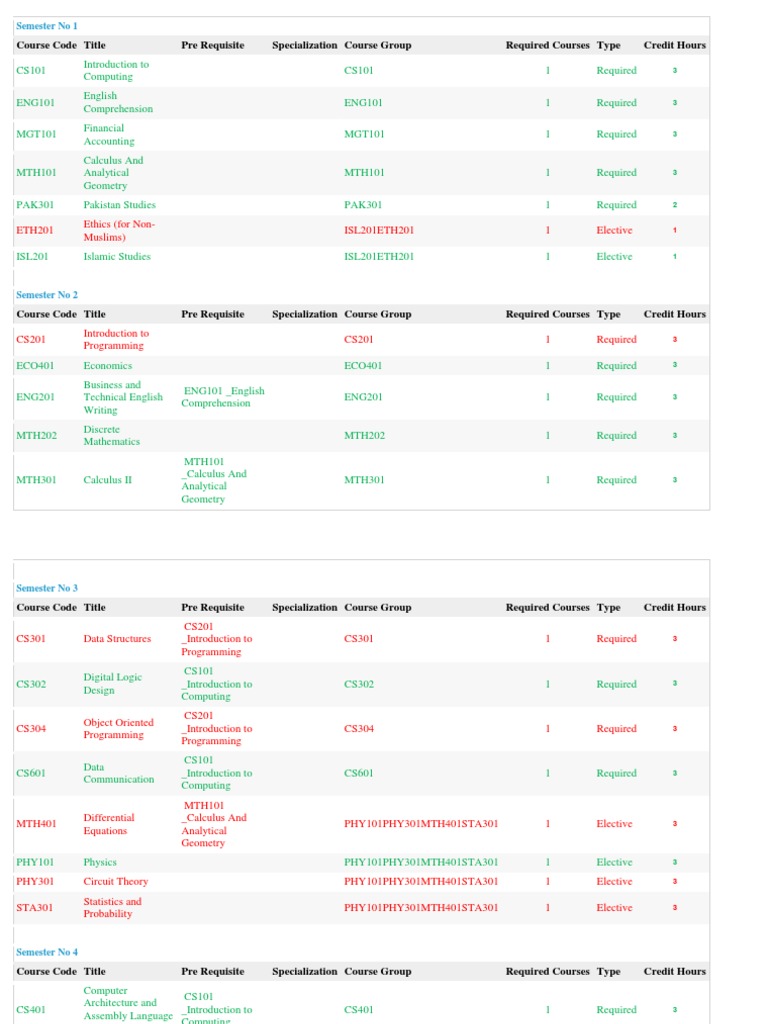This screenshot has width=768, height=1024.
Task: Click the MTH401 course code cell
Action: [x=36, y=824]
